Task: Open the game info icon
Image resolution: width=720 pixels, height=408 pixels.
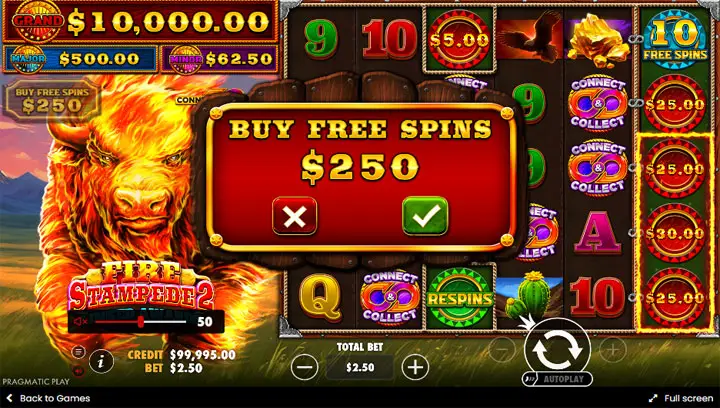Action: pos(101,361)
